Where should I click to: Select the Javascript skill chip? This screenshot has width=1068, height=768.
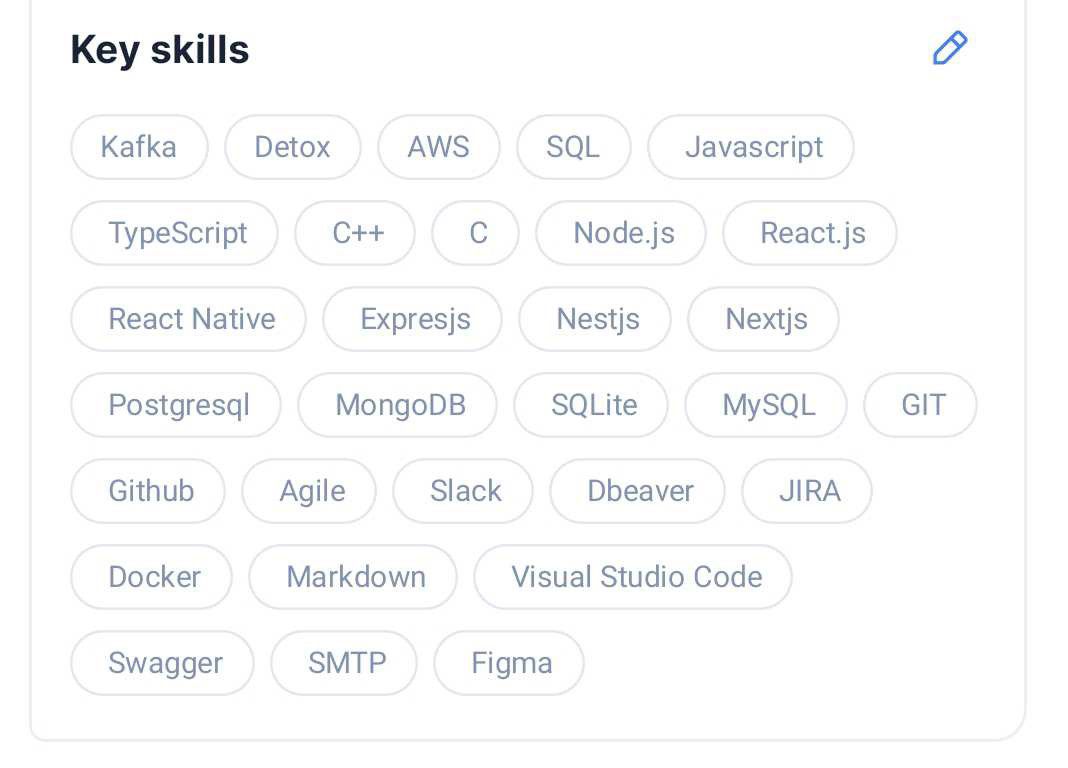click(751, 147)
